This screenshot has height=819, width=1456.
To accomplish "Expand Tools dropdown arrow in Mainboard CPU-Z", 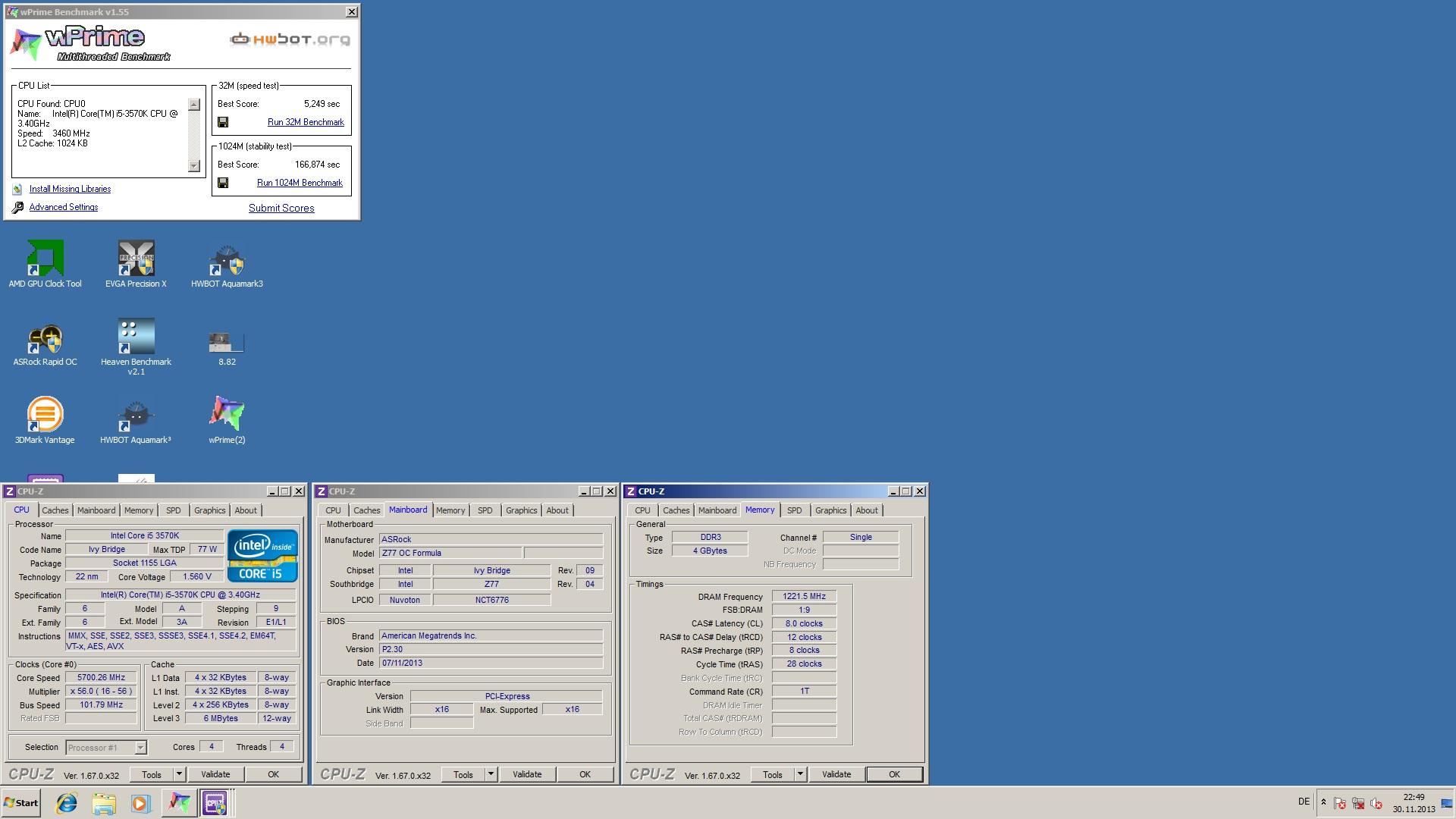I will click(491, 774).
